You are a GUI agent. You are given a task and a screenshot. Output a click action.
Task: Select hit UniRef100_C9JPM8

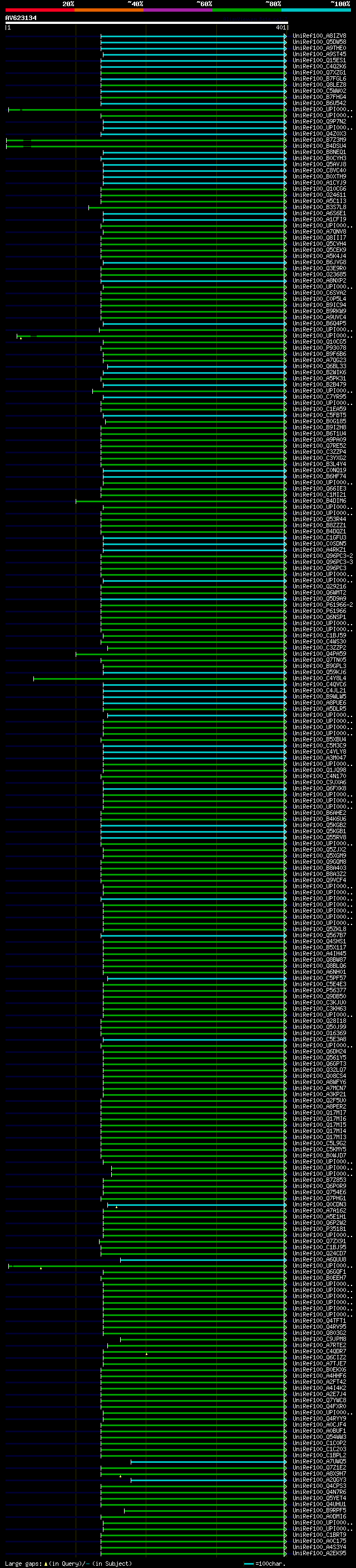(319, 1339)
